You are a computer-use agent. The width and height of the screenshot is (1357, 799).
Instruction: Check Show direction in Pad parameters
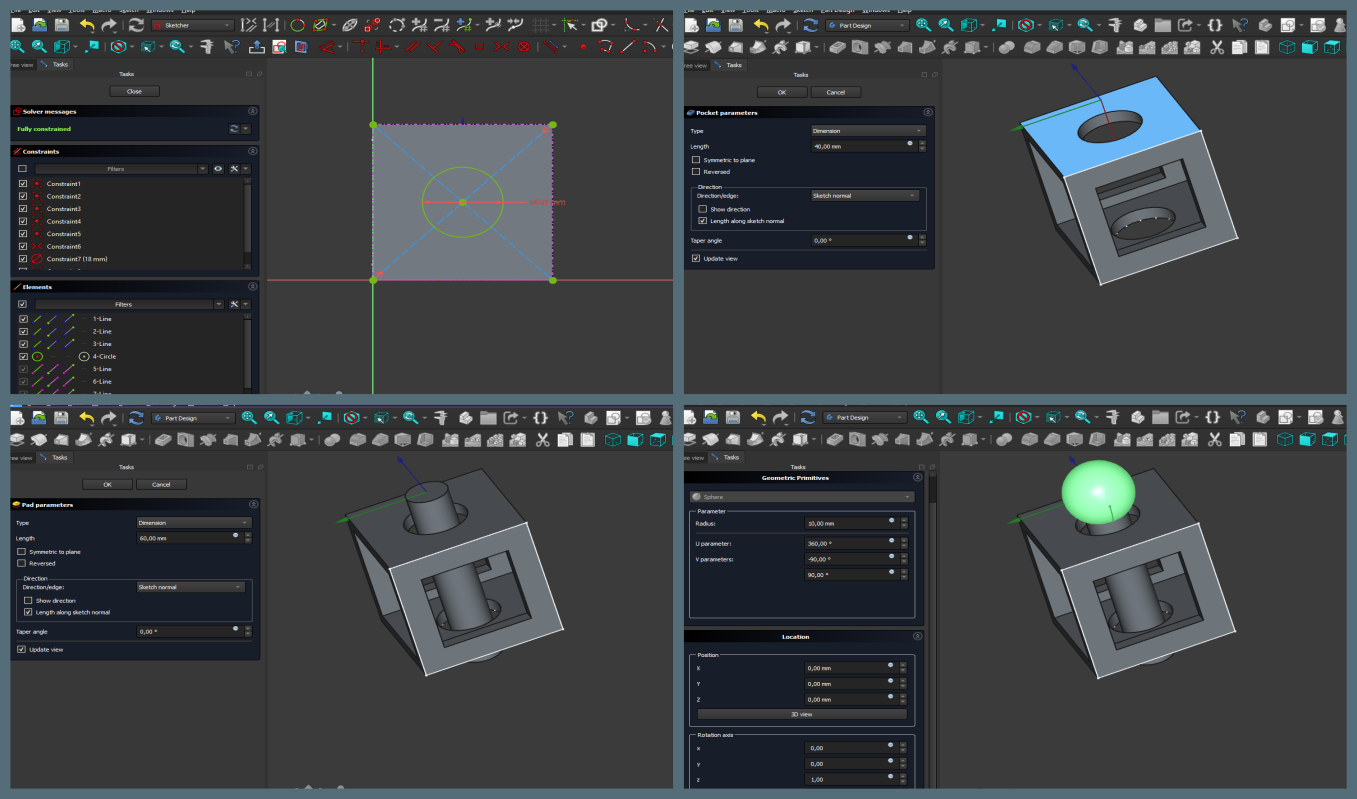click(28, 600)
